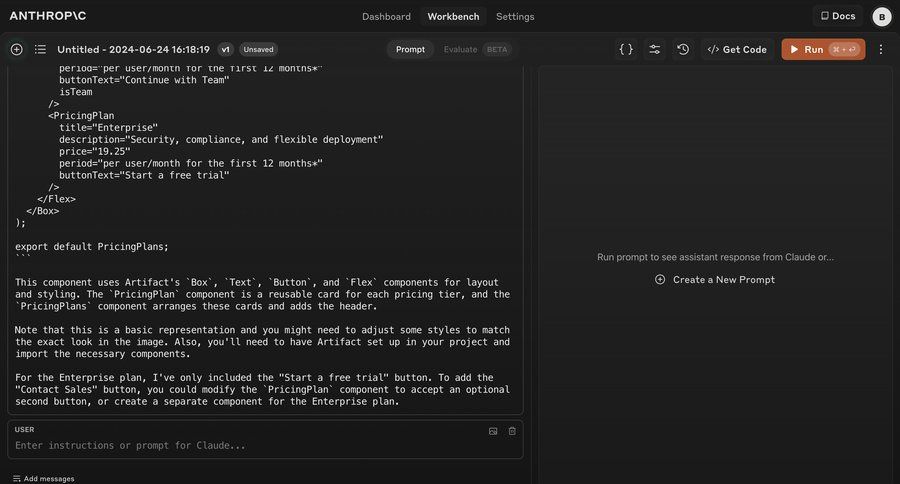The height and width of the screenshot is (484, 900).
Task: Open the user avatar B menu
Action: coord(882,17)
